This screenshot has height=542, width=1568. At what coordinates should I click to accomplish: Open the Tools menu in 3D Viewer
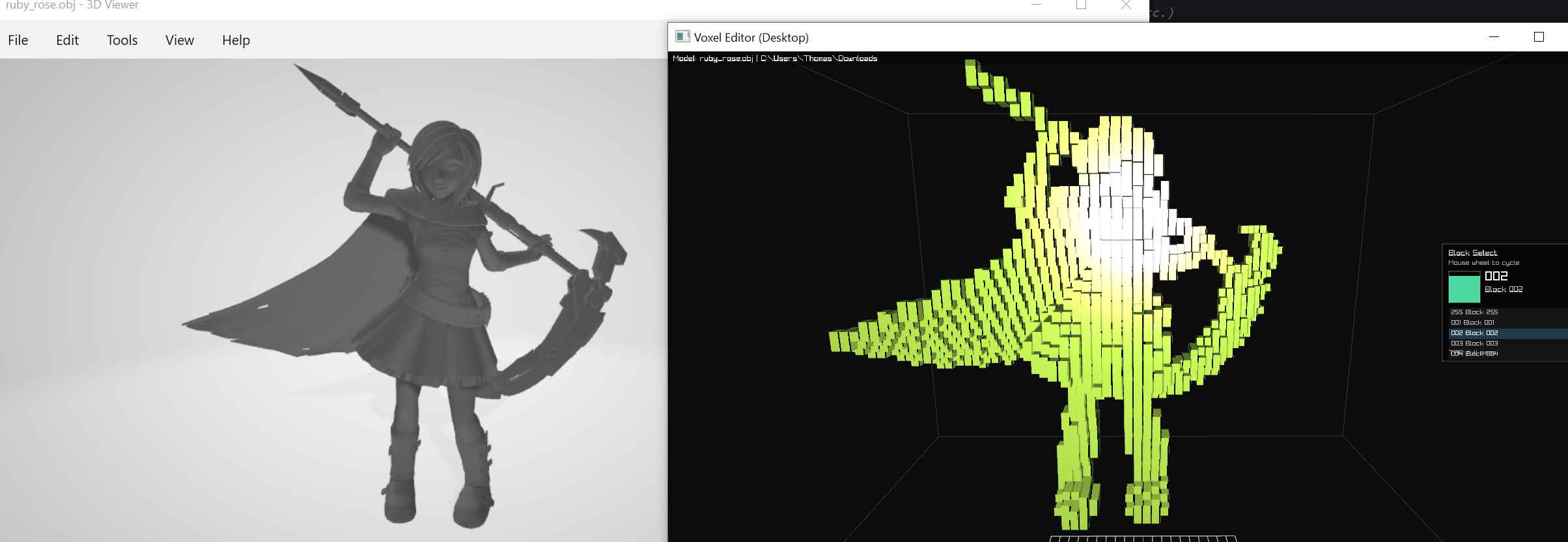(122, 40)
